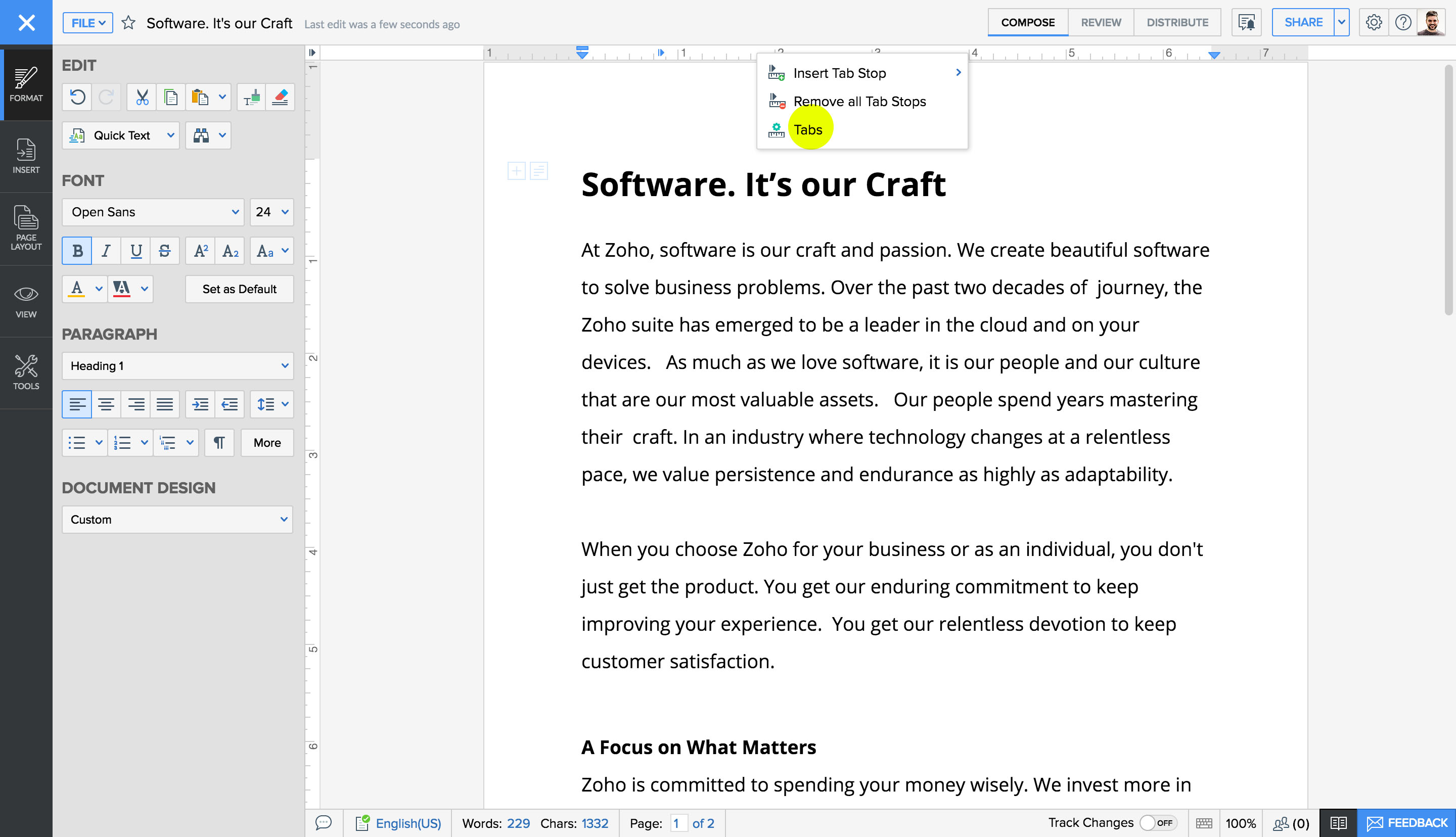
Task: Open the Insert sidebar panel
Action: click(x=26, y=156)
